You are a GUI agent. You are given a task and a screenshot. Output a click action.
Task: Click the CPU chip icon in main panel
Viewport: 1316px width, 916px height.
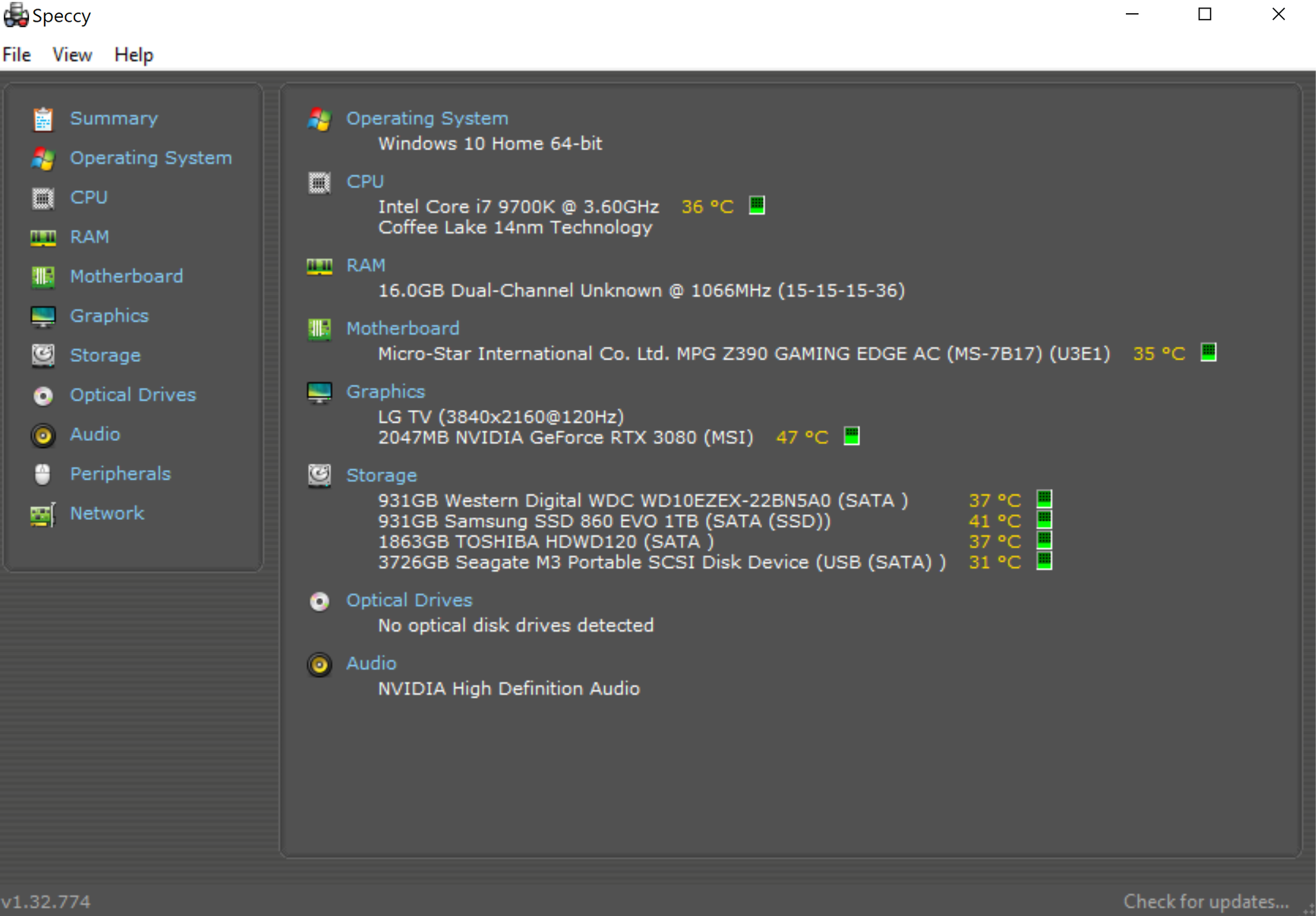(320, 182)
